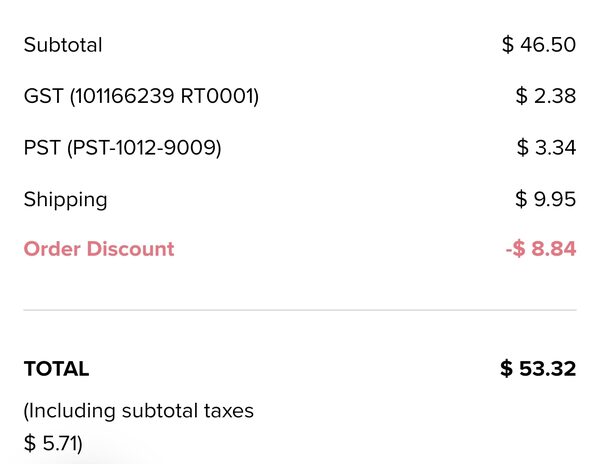
Task: Click the pink Order Discount text
Action: click(98, 249)
